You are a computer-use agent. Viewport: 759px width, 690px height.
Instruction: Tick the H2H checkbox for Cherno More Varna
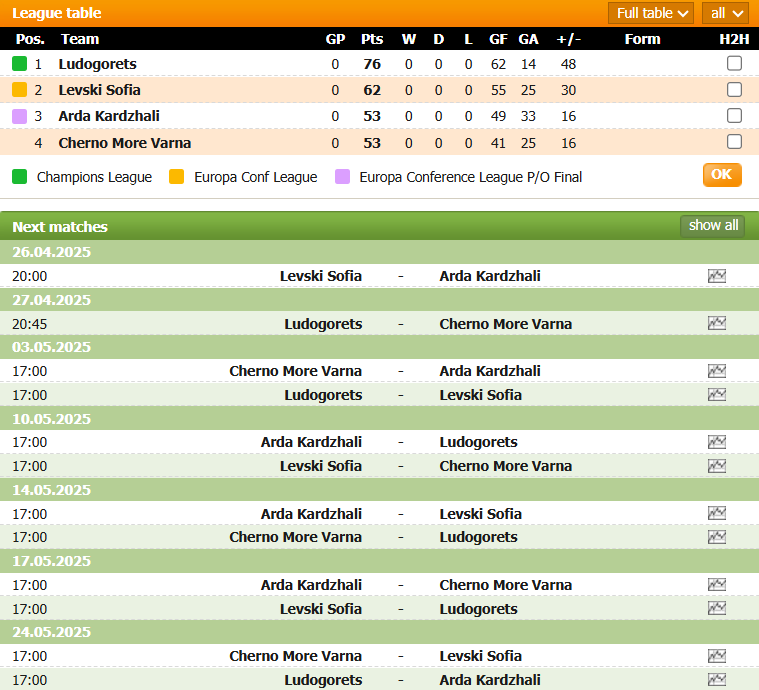click(x=734, y=142)
